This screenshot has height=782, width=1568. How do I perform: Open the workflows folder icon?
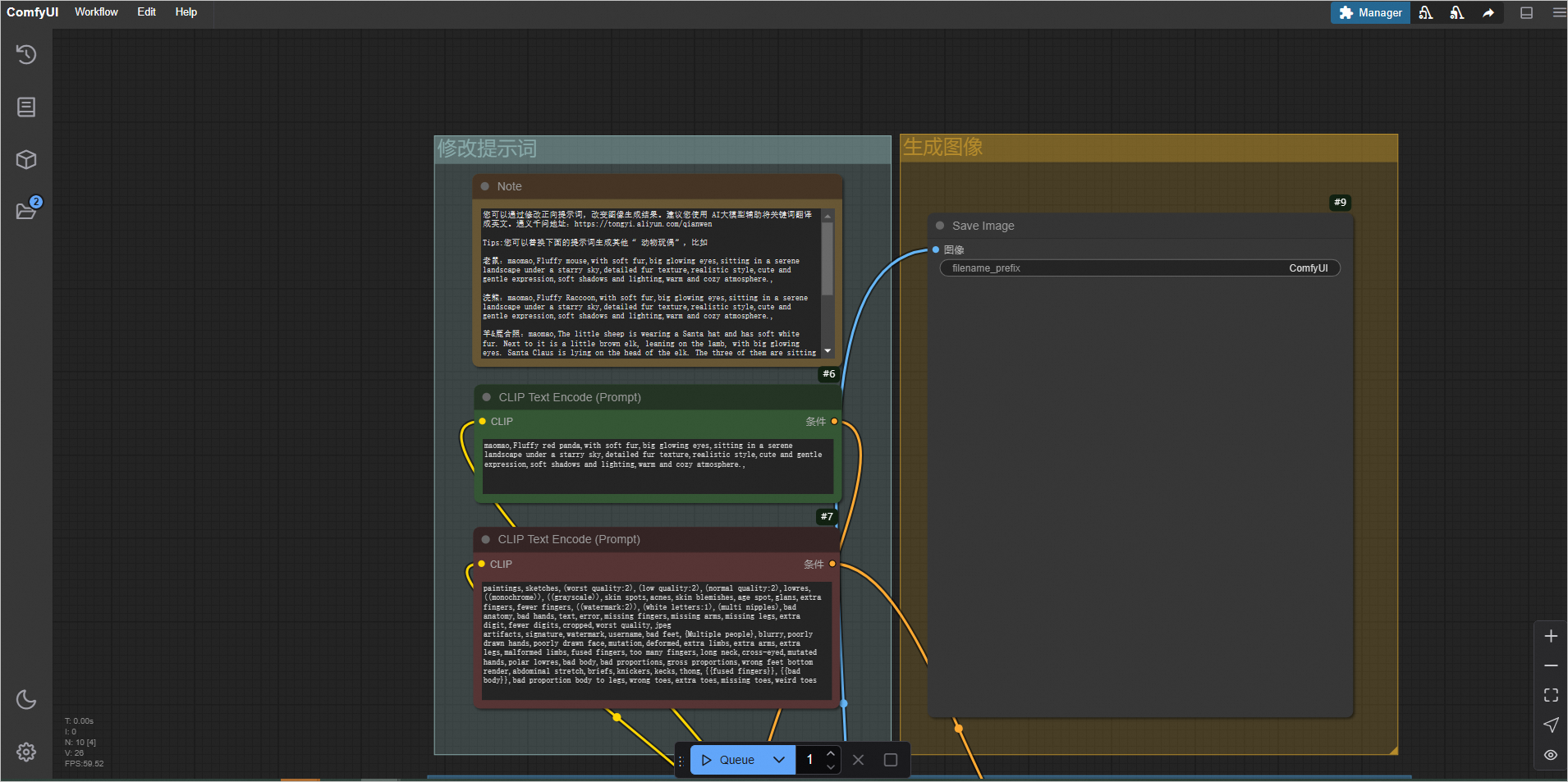pyautogui.click(x=26, y=211)
